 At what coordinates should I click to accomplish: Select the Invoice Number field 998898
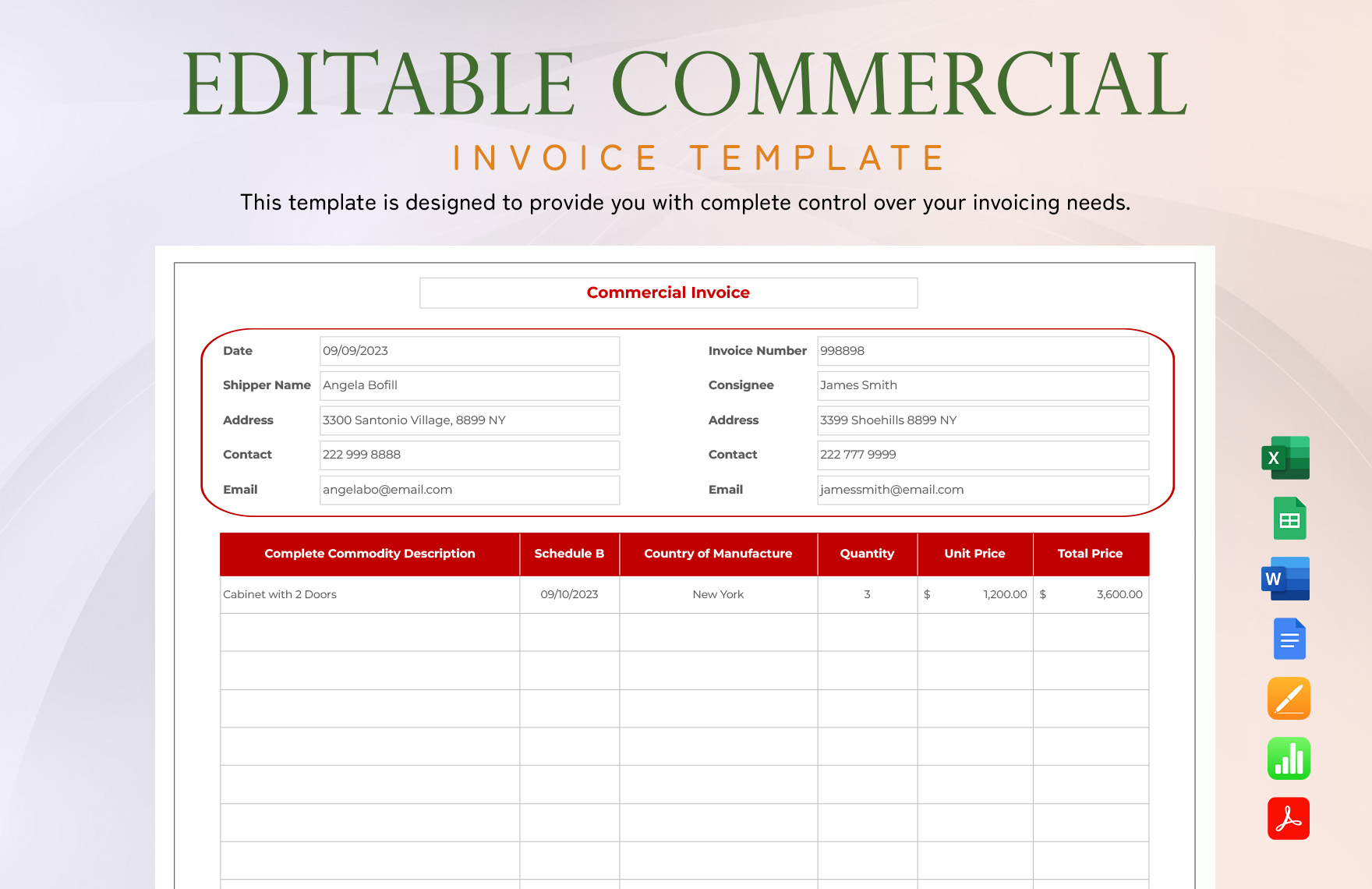click(x=982, y=351)
